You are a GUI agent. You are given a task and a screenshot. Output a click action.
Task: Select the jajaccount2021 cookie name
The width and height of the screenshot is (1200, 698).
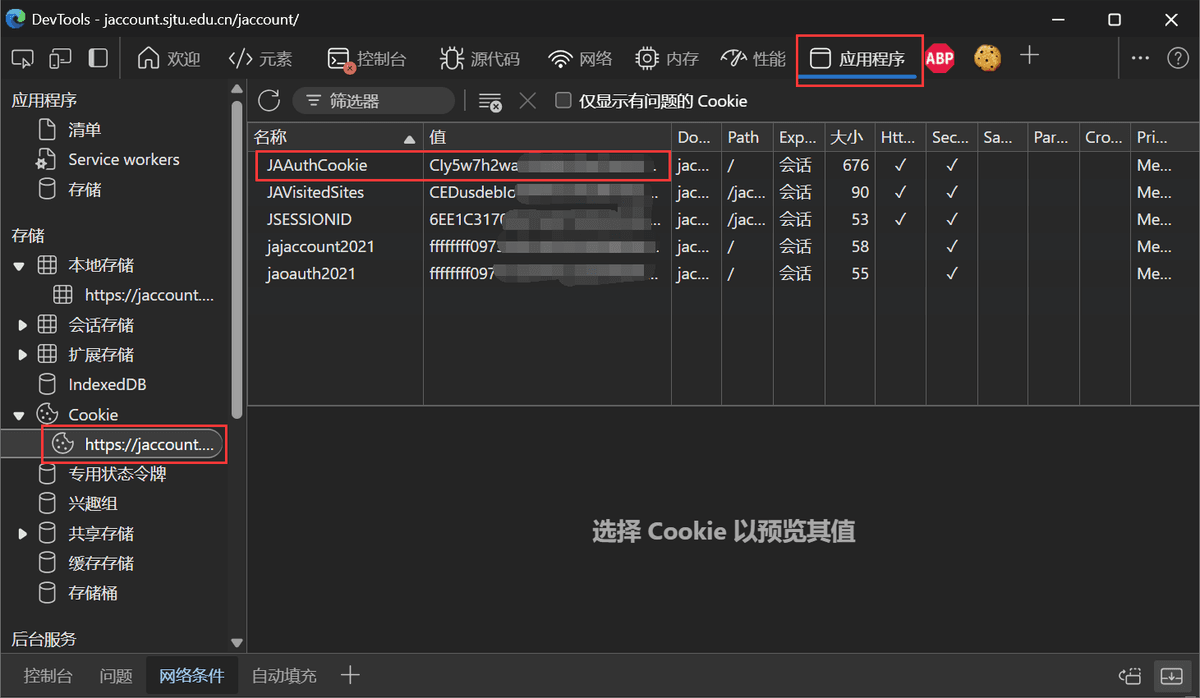(321, 246)
